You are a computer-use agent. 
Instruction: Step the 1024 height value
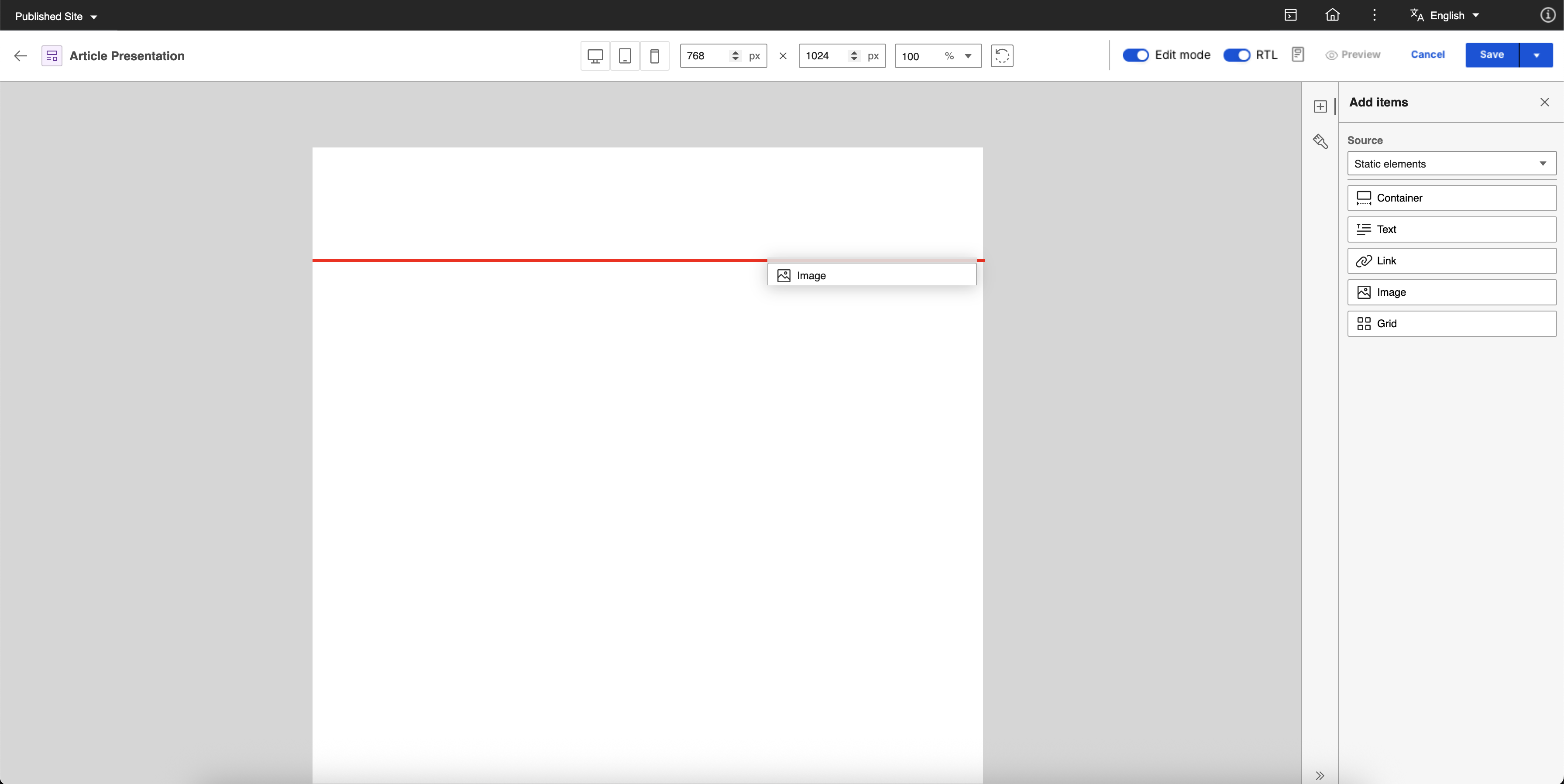pyautogui.click(x=854, y=56)
